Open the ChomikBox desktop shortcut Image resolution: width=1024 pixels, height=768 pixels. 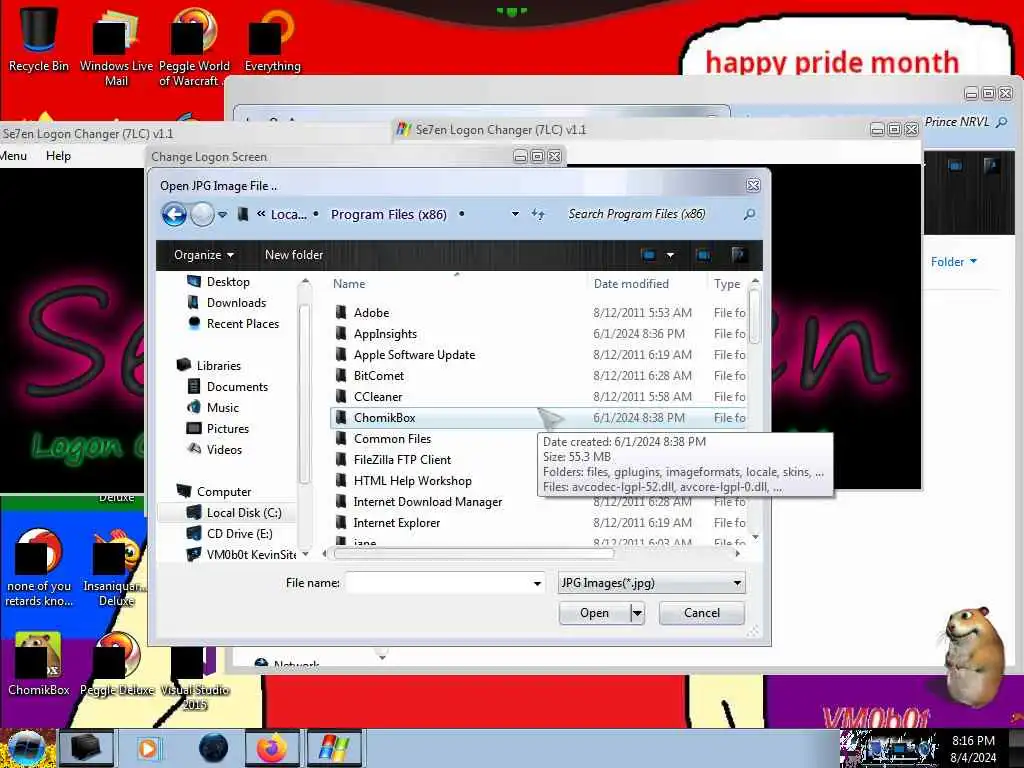39,663
